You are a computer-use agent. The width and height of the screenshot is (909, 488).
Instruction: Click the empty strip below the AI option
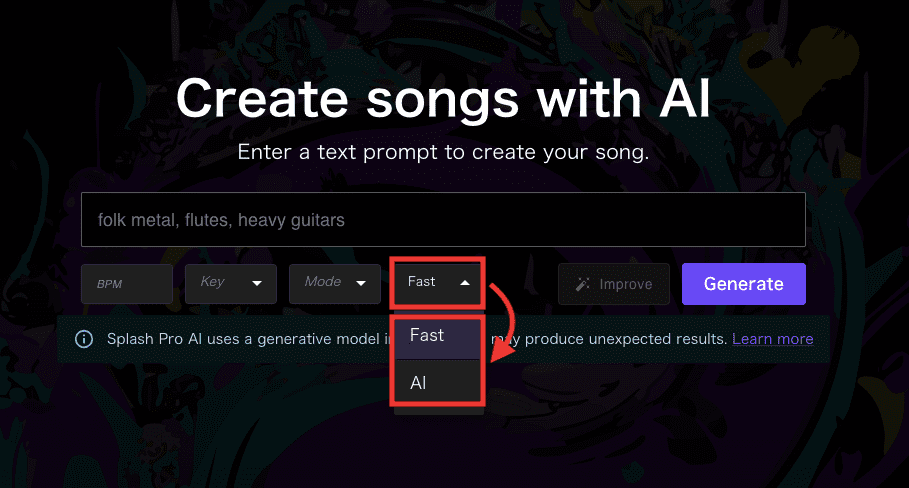[x=439, y=409]
